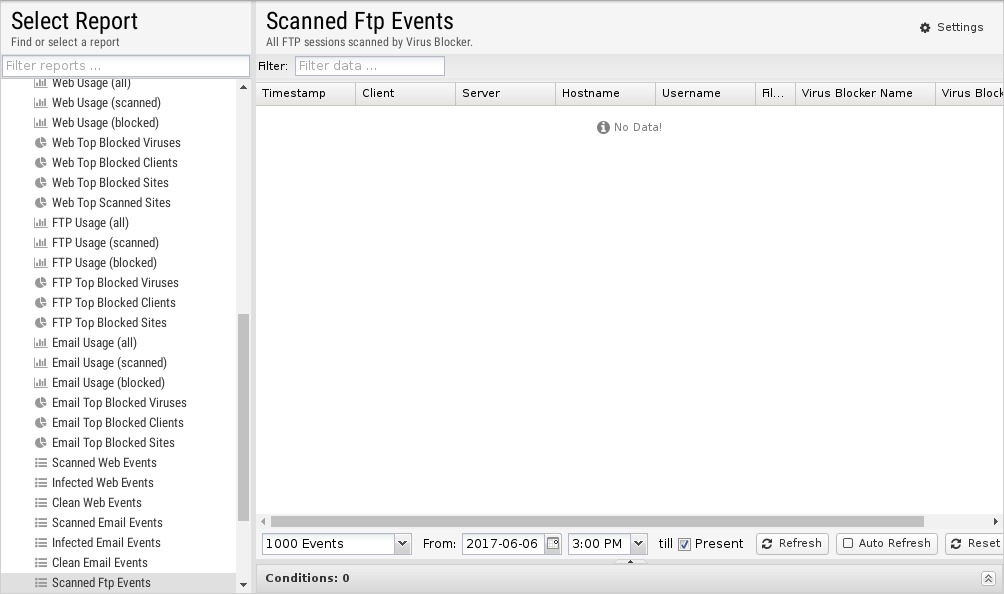Click the pie chart icon beside Email Top Blocked Clients
The height and width of the screenshot is (594, 1004).
40,422
